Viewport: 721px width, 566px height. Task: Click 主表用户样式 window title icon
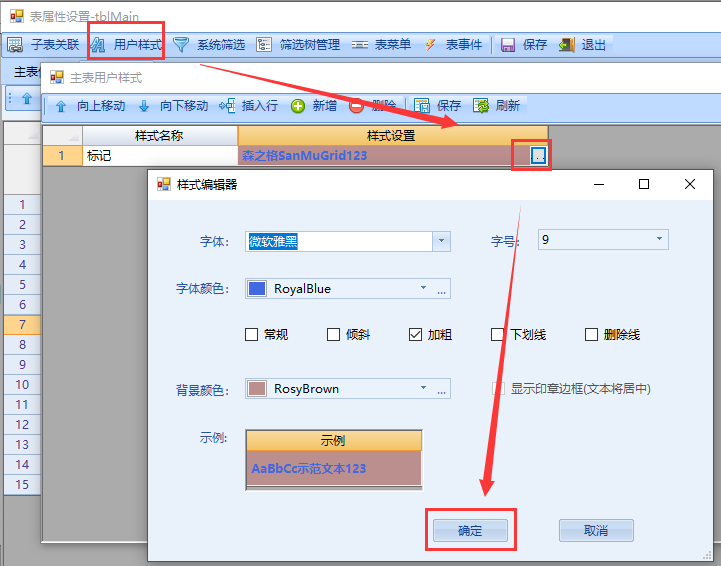[57, 77]
